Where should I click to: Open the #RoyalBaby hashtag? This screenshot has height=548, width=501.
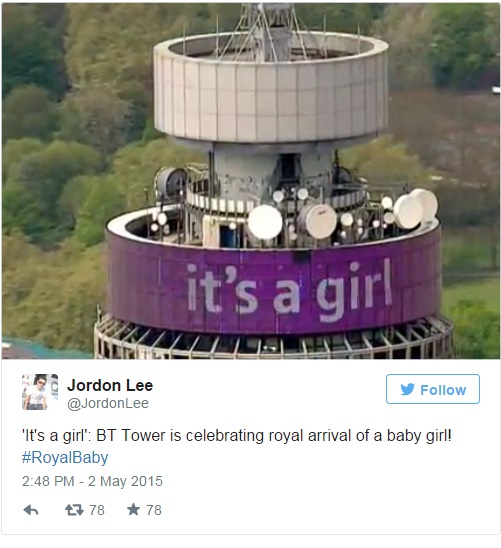[65, 457]
